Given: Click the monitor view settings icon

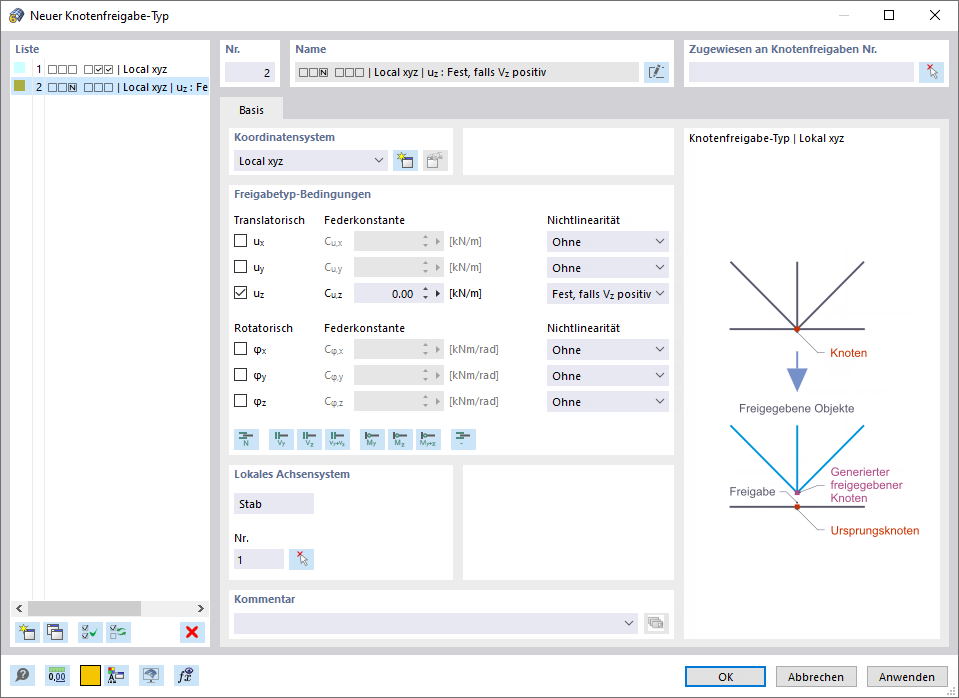Looking at the screenshot, I should pos(151,675).
